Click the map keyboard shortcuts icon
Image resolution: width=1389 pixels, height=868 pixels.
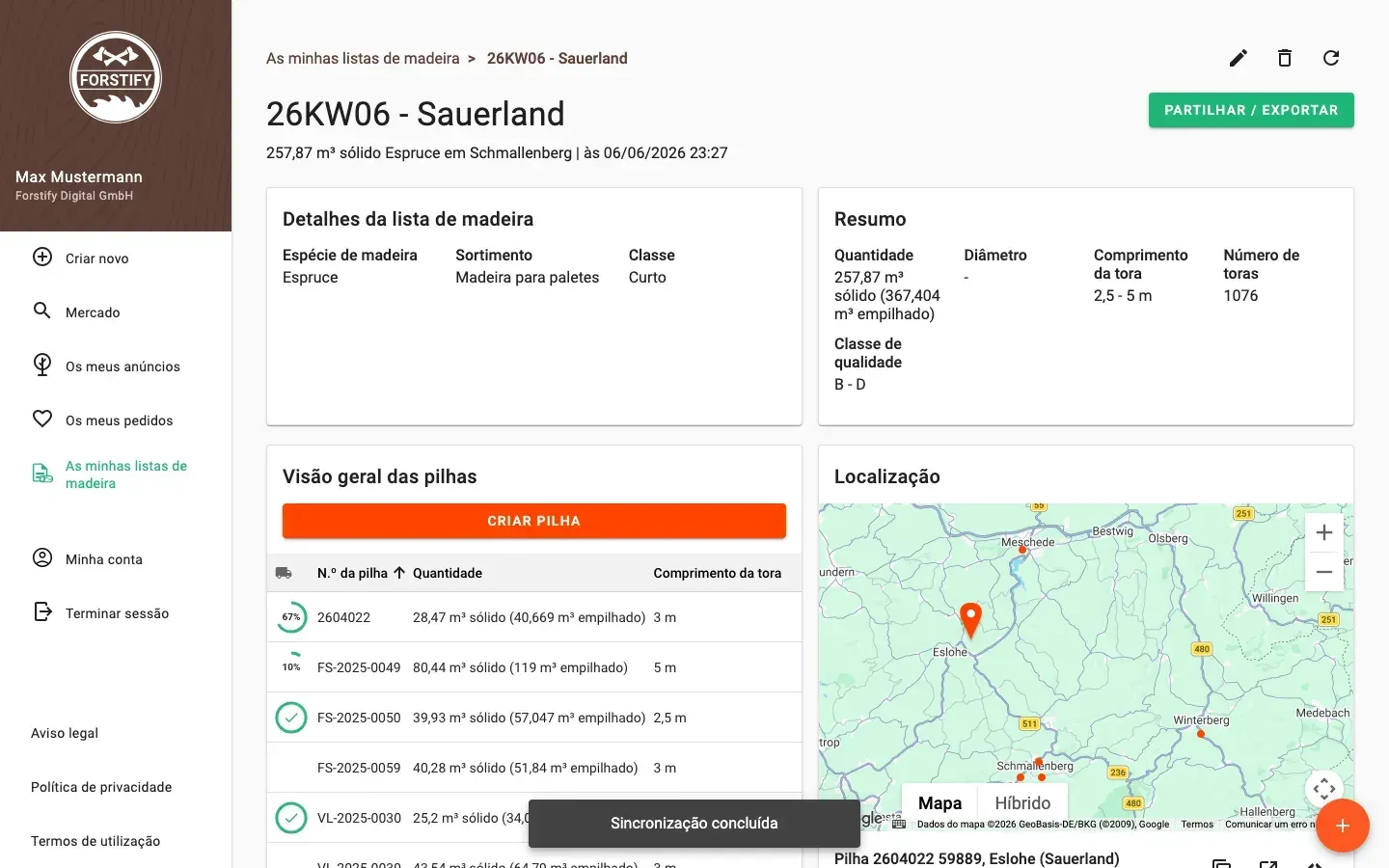pyautogui.click(x=899, y=824)
